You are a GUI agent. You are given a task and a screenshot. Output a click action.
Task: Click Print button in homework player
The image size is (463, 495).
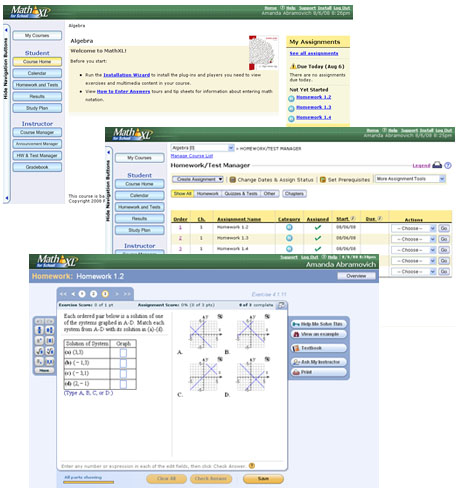point(318,372)
